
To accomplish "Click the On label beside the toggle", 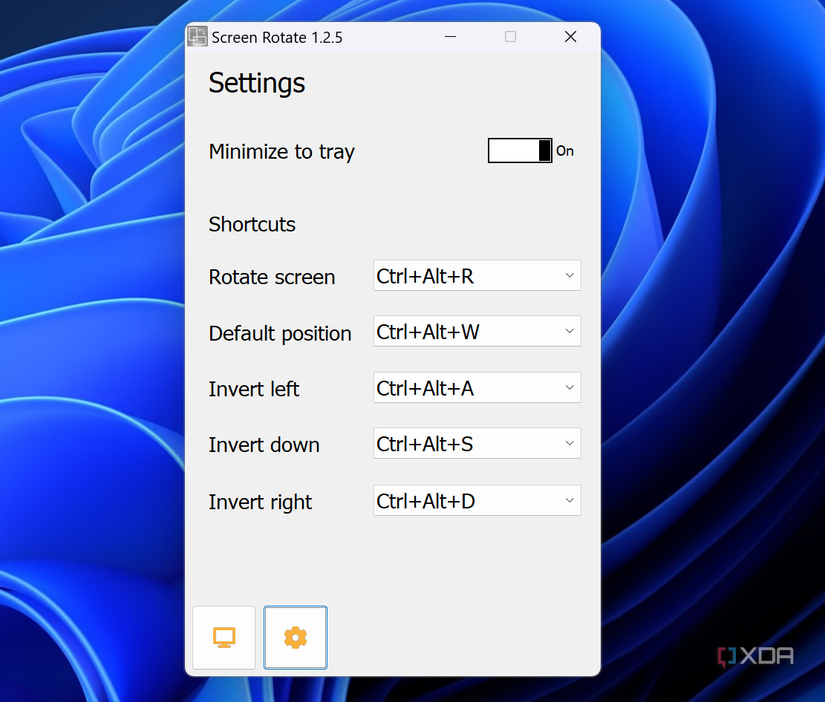I will pos(565,151).
